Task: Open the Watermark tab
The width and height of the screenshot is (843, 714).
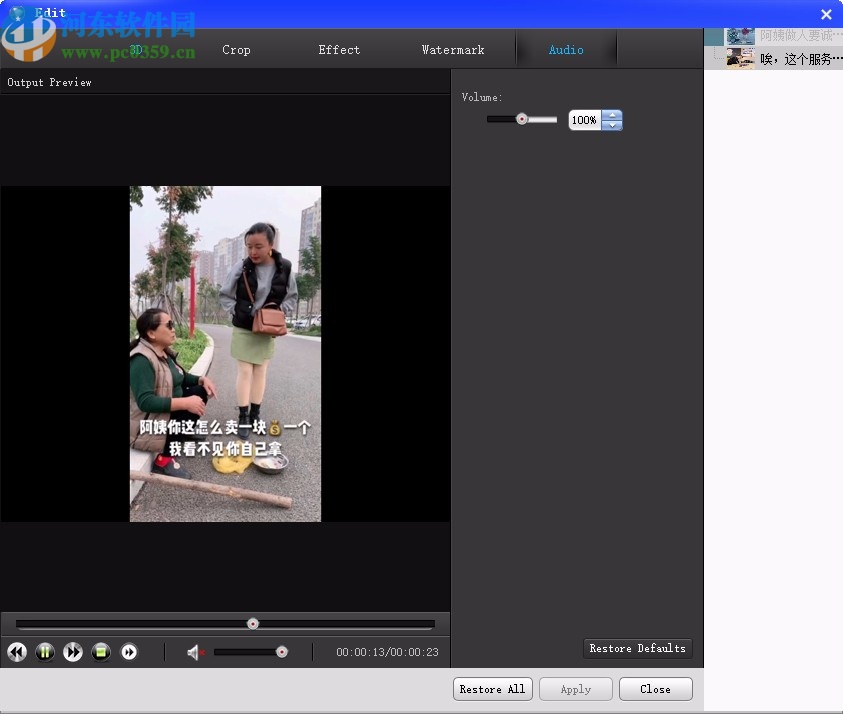Action: point(453,49)
